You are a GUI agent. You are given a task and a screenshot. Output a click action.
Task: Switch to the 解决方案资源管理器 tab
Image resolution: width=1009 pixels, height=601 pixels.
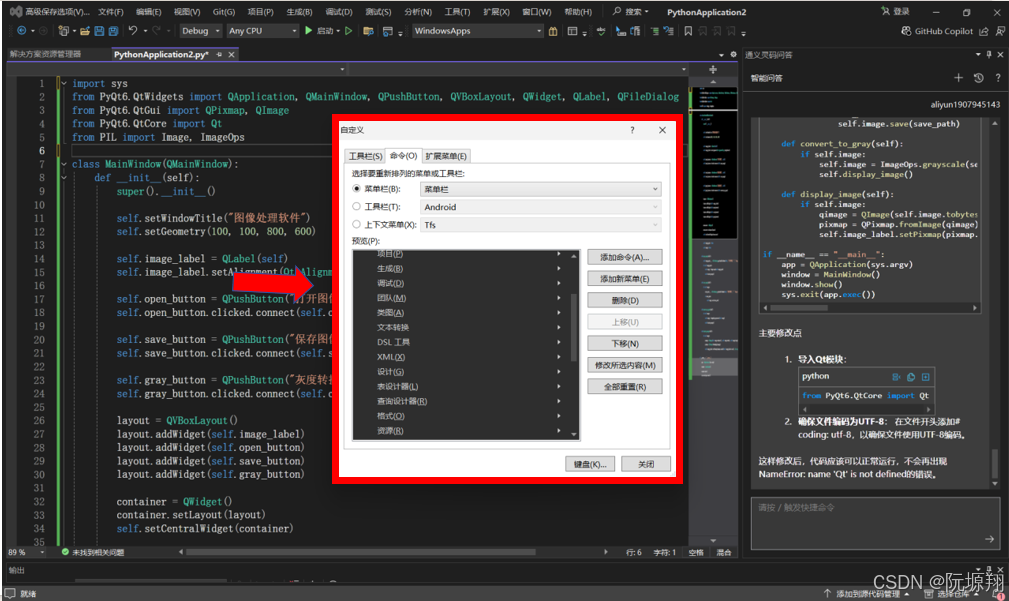click(45, 55)
